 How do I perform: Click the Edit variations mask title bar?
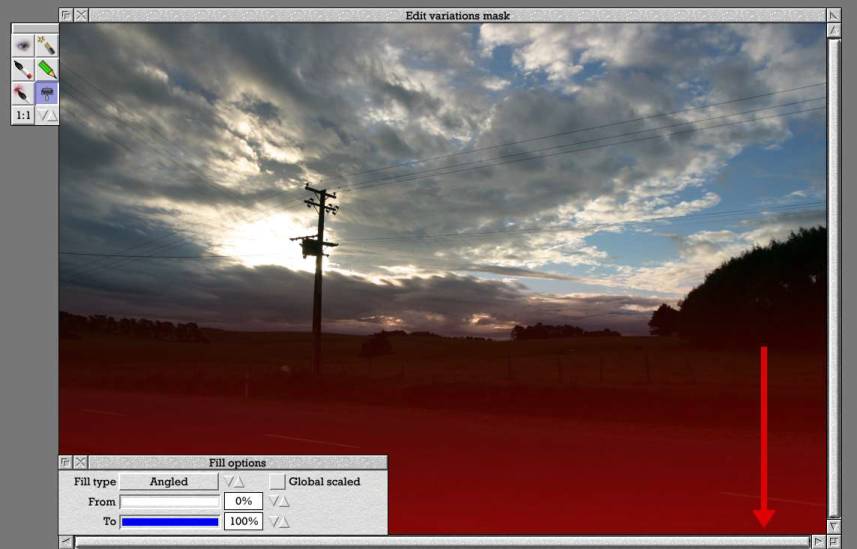click(x=457, y=16)
